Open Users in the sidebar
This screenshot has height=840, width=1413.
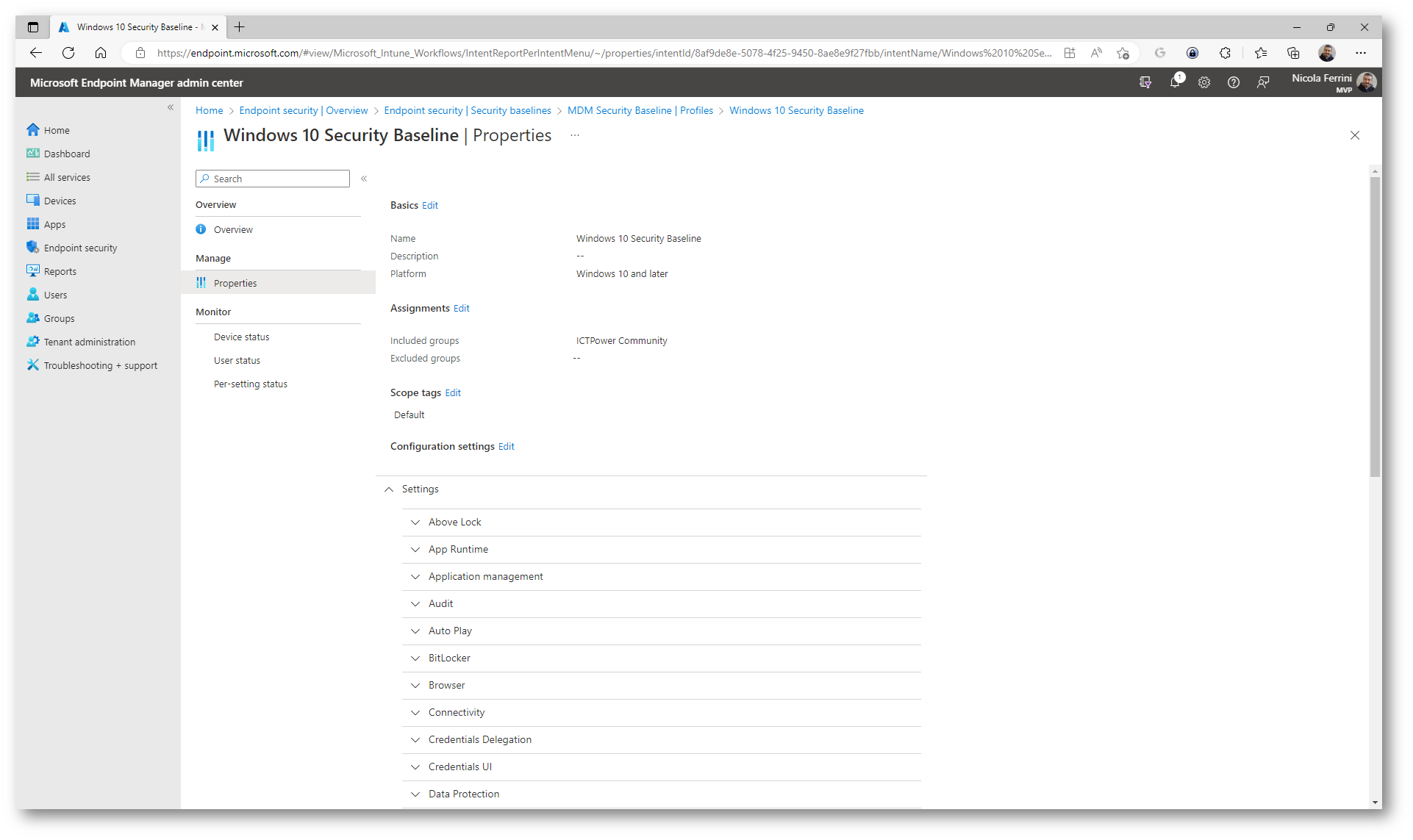click(x=55, y=295)
